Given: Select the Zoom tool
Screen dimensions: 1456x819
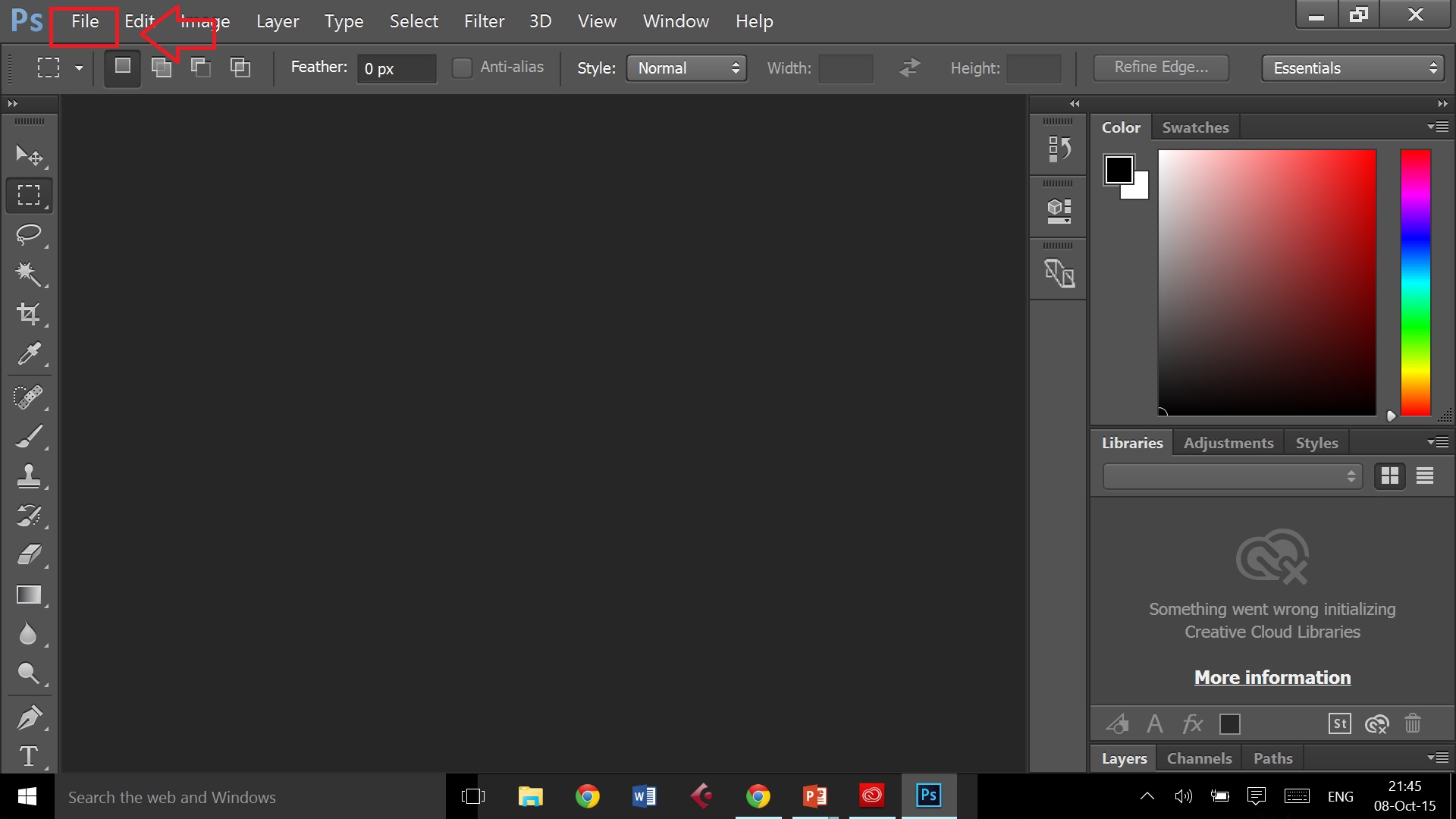Looking at the screenshot, I should point(28,675).
